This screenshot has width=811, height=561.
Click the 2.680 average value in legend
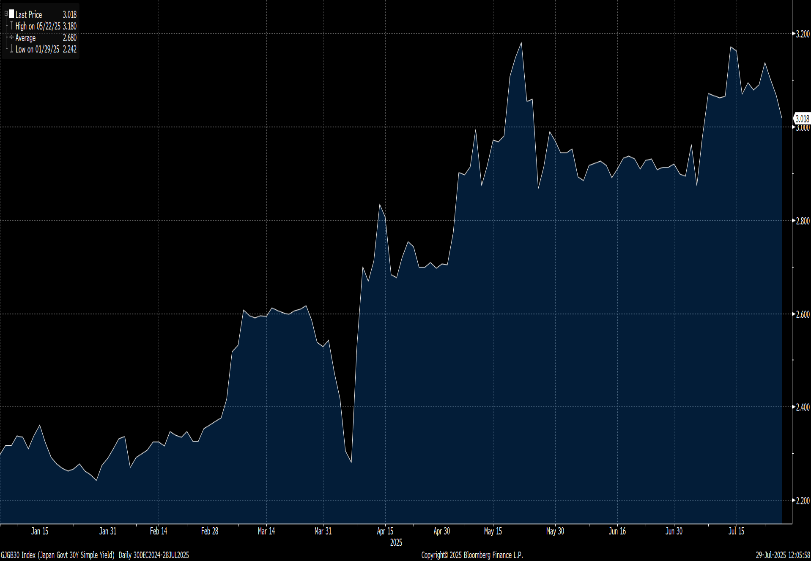click(x=70, y=38)
